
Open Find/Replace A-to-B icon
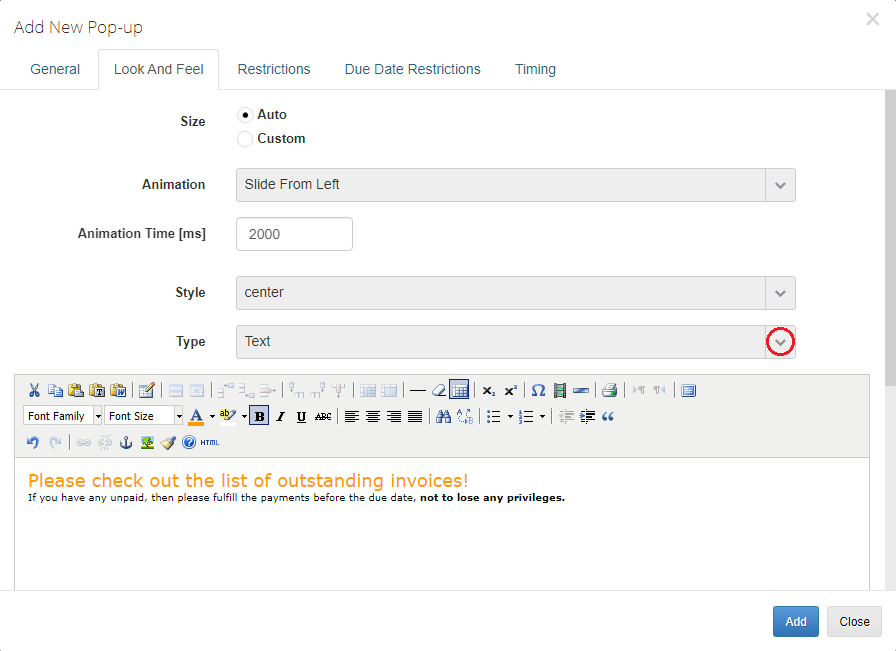465,417
